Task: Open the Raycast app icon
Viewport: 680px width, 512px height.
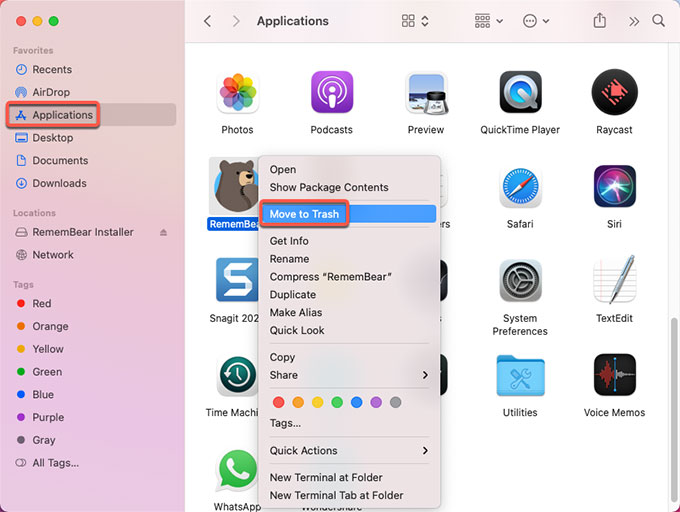Action: tap(614, 93)
